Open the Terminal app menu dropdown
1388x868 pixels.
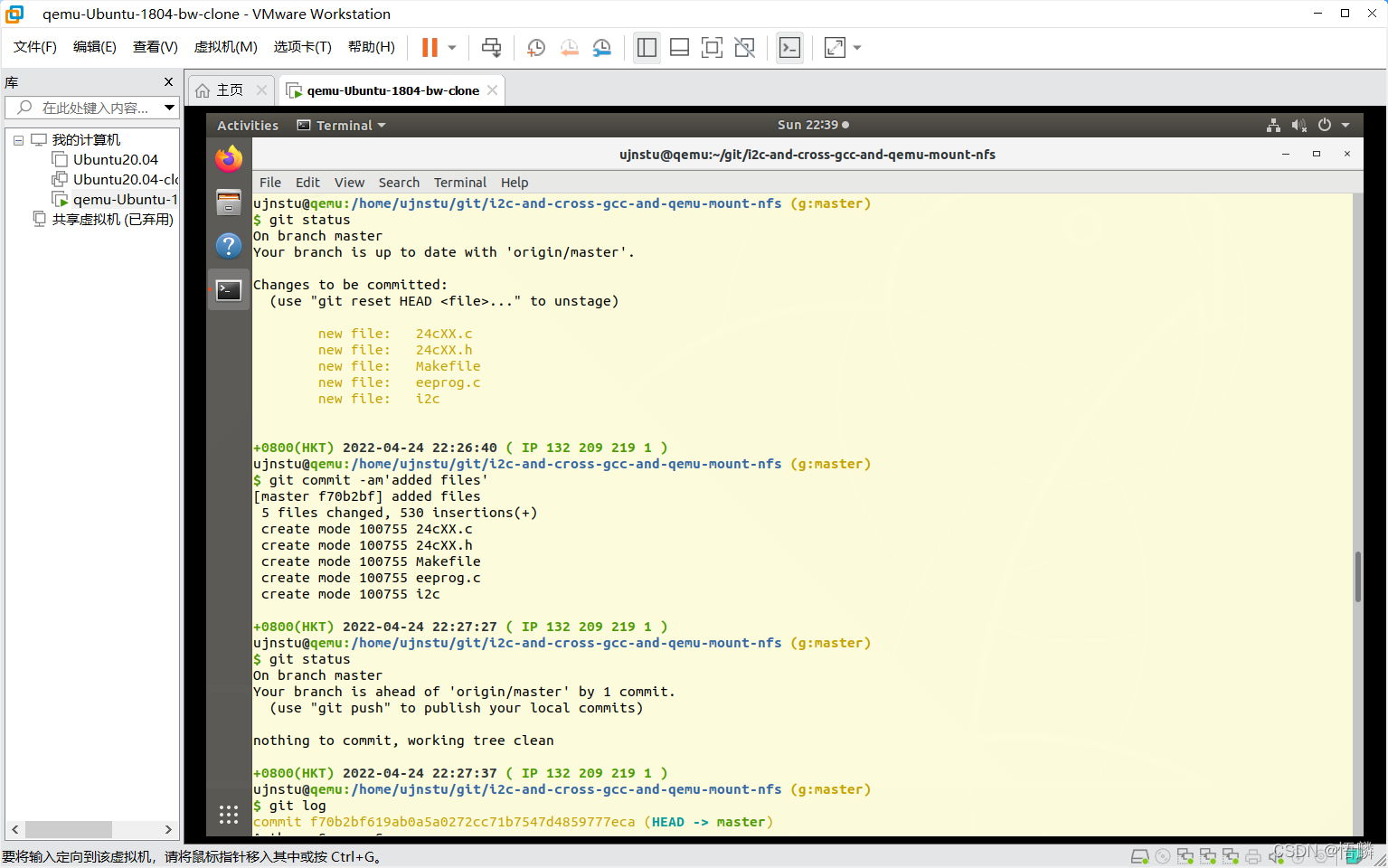pyautogui.click(x=342, y=125)
